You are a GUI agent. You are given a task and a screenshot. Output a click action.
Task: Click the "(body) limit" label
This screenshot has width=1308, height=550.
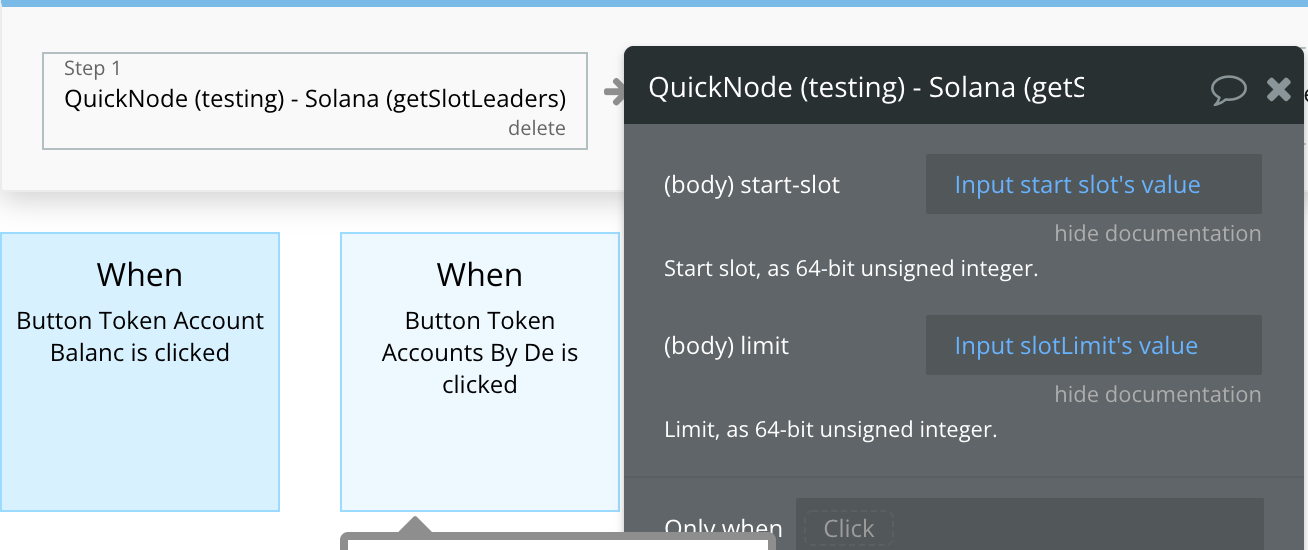726,346
